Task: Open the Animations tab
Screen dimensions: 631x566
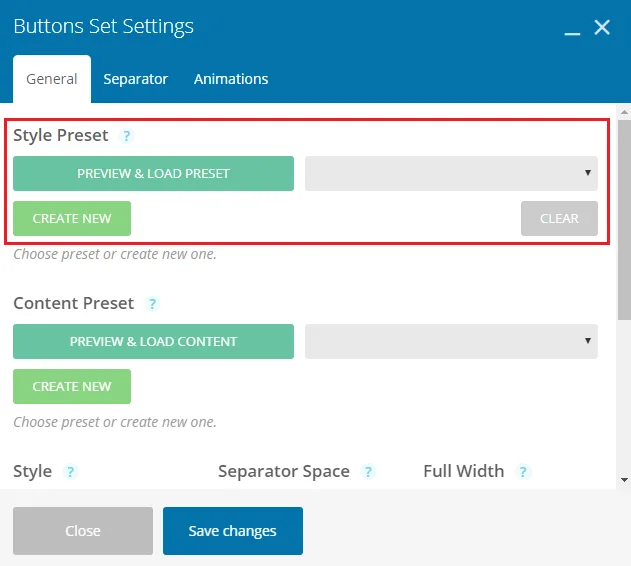Action: pyautogui.click(x=231, y=79)
